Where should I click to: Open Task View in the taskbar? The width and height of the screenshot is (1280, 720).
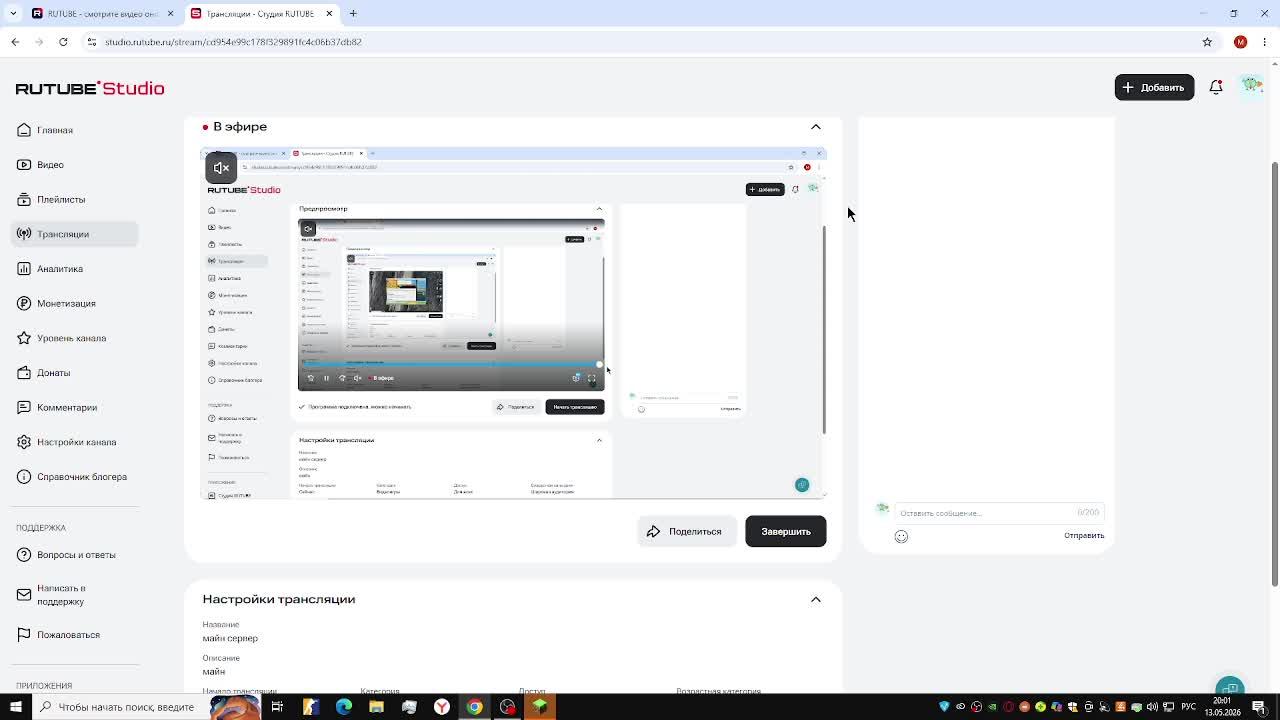point(277,707)
